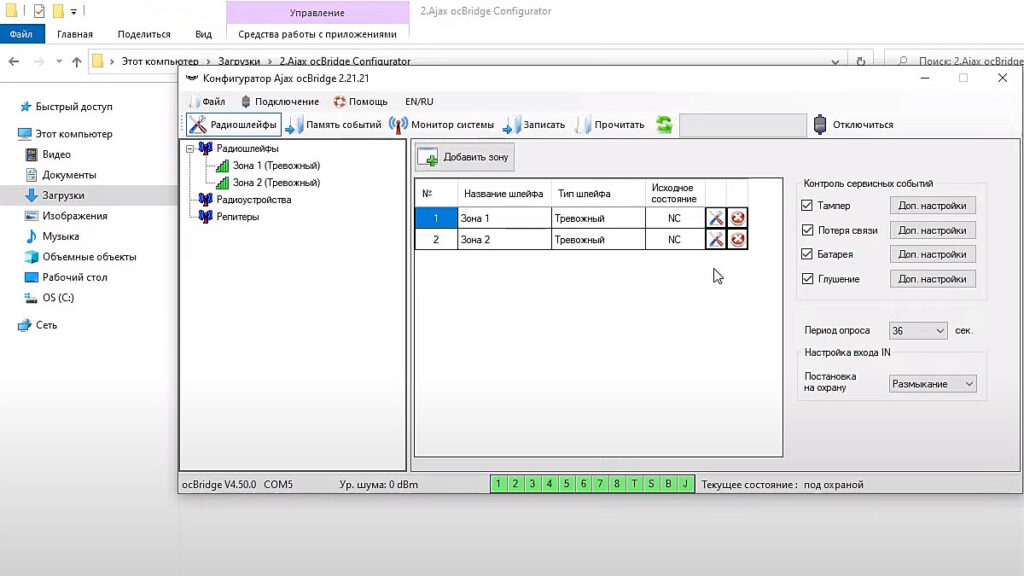Select Радиоустройства tree item
Image resolution: width=1024 pixels, height=576 pixels.
click(x=253, y=199)
